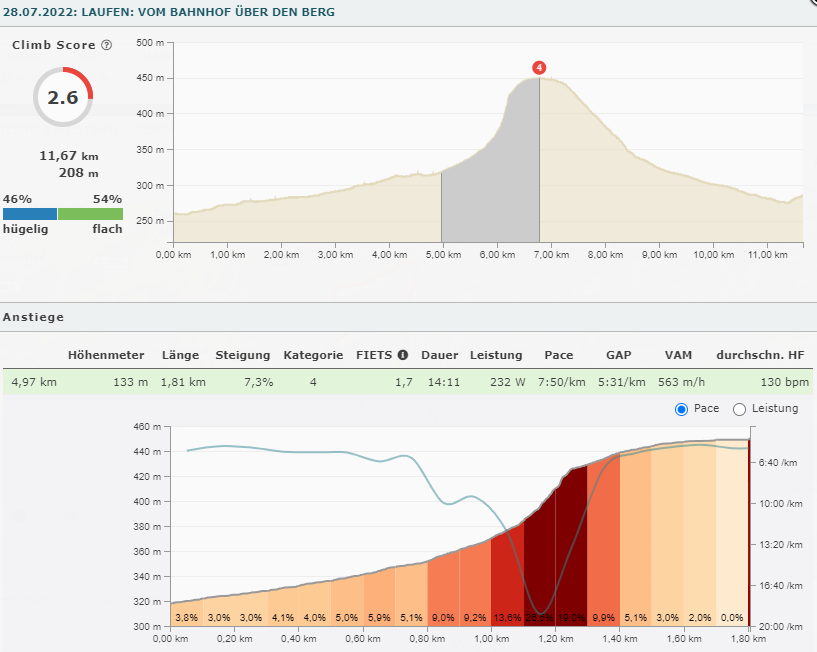Image resolution: width=817 pixels, height=652 pixels.
Task: Click the durchschn. HF column header
Action: point(761,355)
